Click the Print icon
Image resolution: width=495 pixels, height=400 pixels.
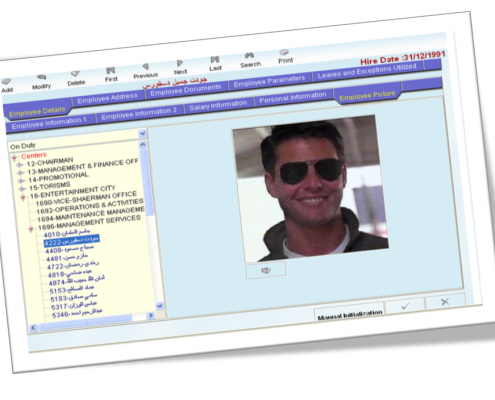click(284, 52)
